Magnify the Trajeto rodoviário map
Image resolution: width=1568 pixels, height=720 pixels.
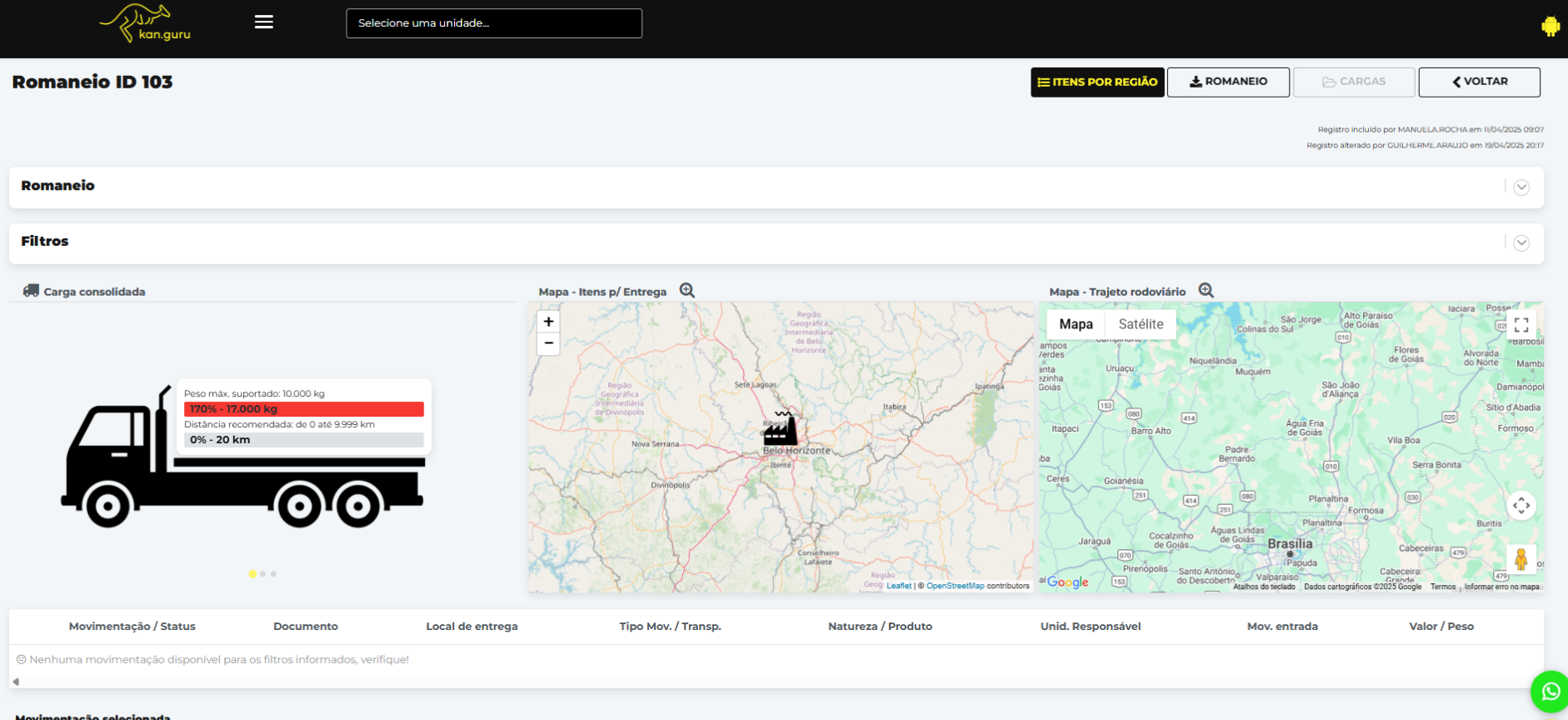tap(1206, 290)
